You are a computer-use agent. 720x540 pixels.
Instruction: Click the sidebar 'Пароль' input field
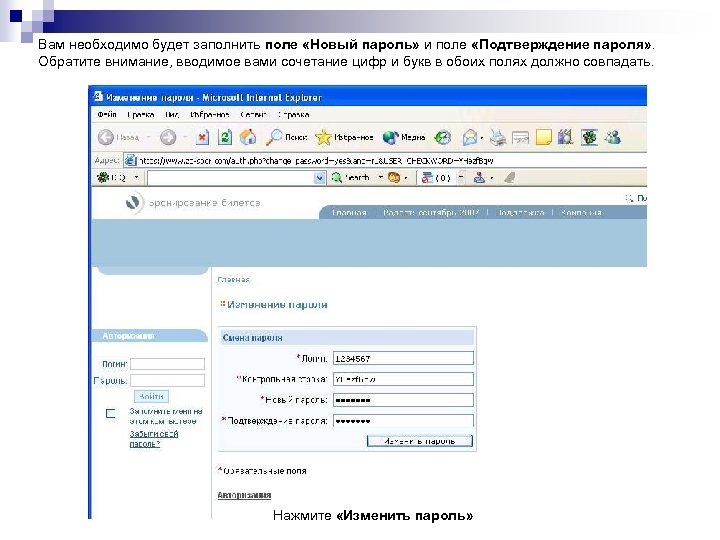click(168, 381)
